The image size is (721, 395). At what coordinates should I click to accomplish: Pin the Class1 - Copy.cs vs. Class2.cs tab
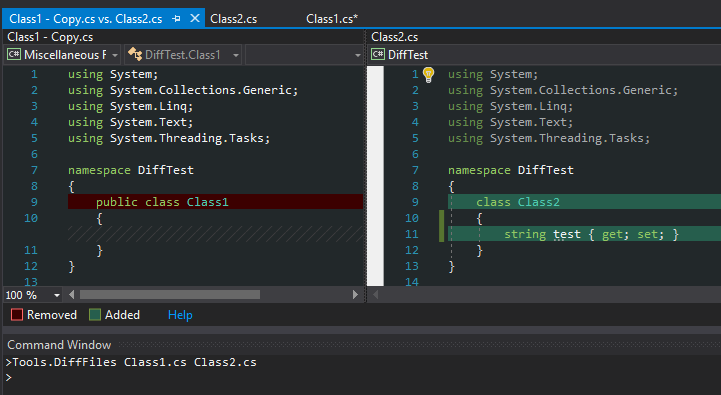[177, 19]
